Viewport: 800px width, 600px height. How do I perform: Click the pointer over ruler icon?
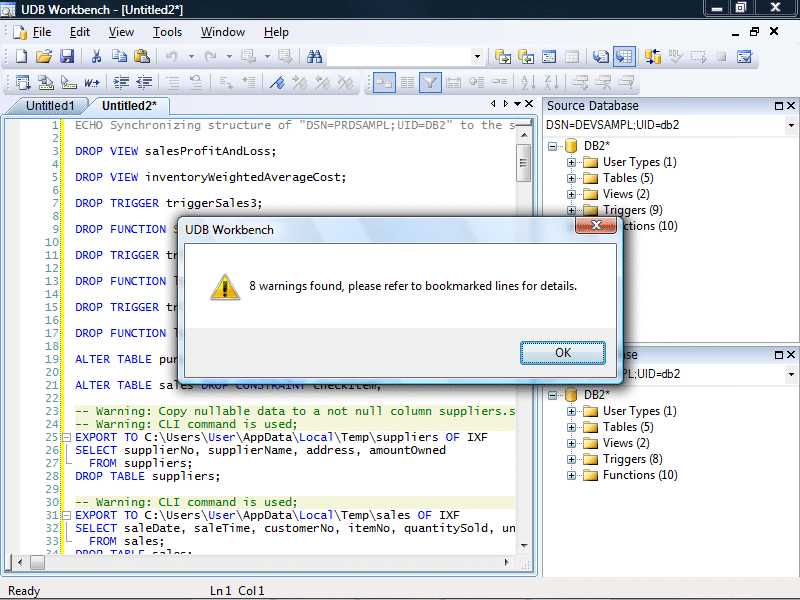68,82
